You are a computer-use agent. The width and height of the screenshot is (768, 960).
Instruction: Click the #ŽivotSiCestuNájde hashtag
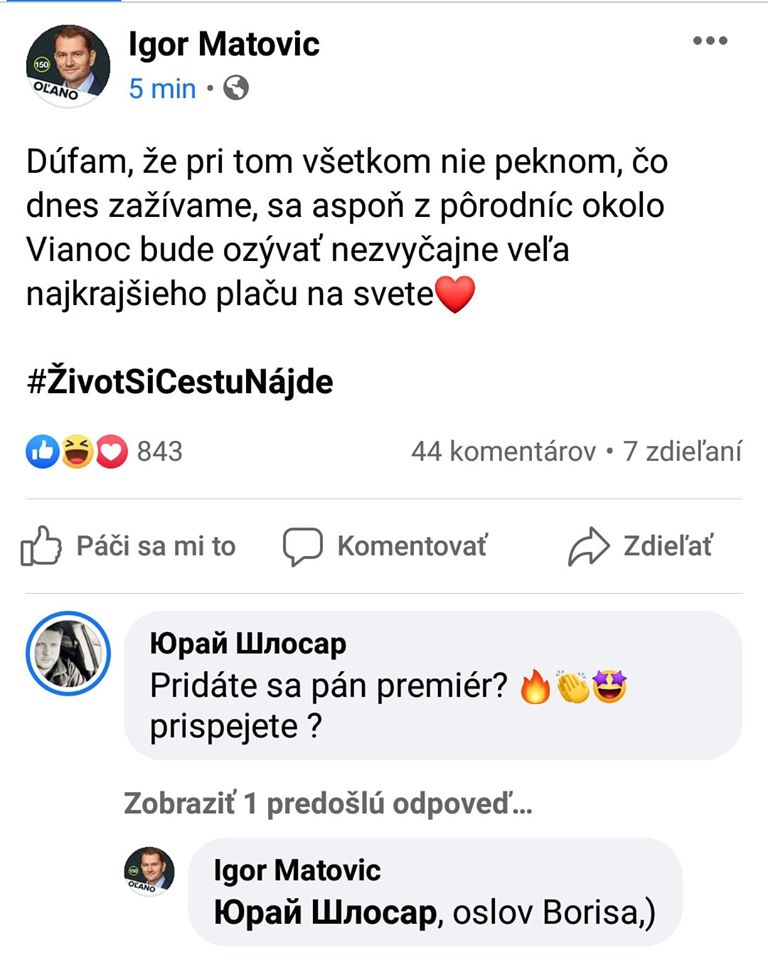coord(180,382)
